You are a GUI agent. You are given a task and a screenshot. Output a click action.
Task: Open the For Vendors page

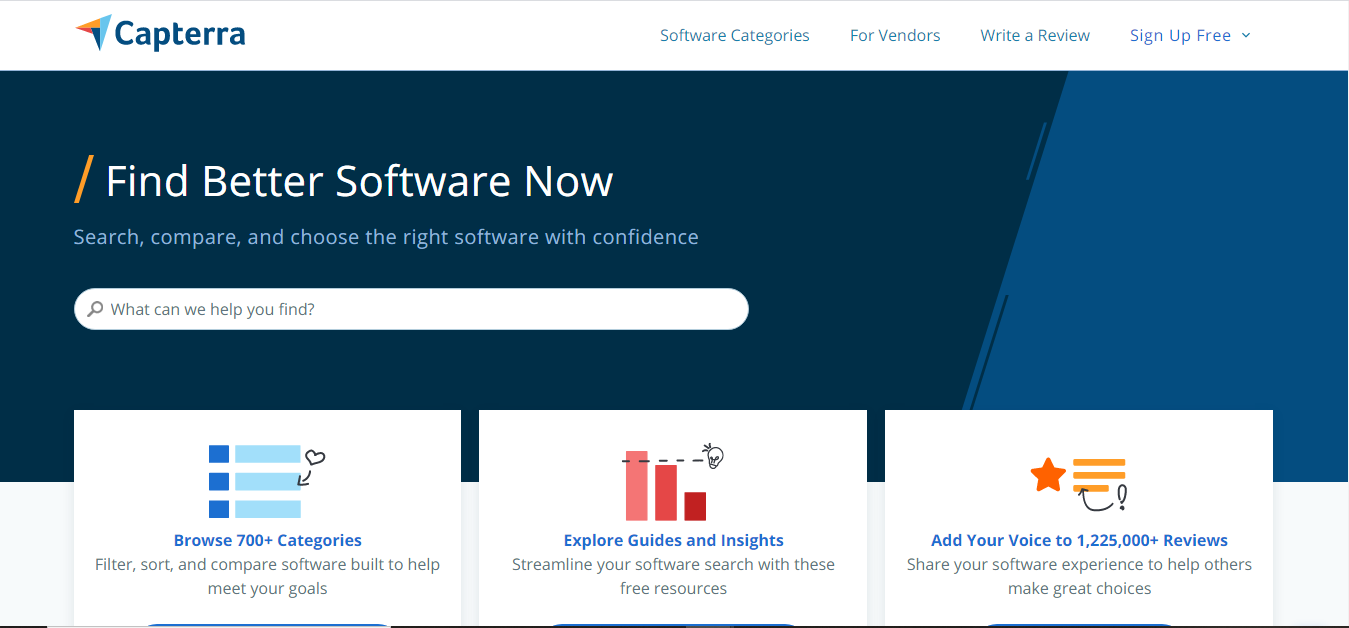pos(895,35)
